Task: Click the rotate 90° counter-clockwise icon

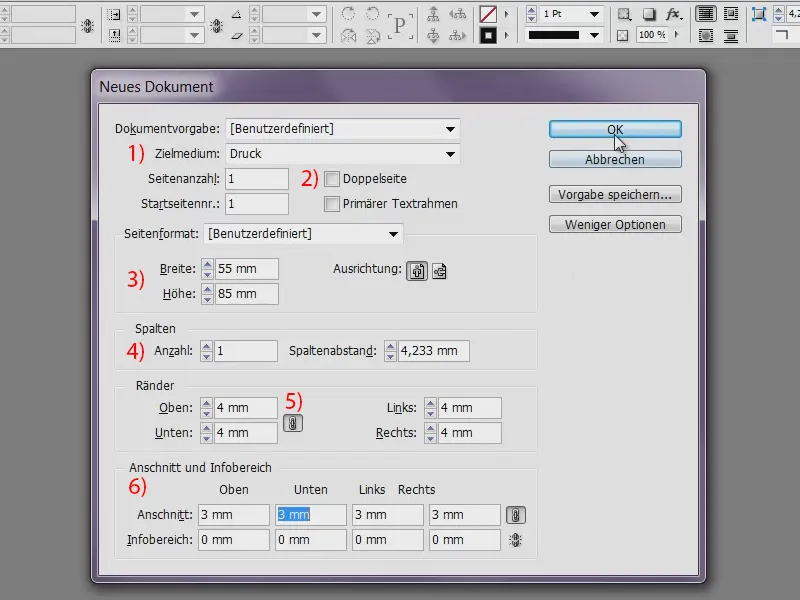Action: coord(372,14)
